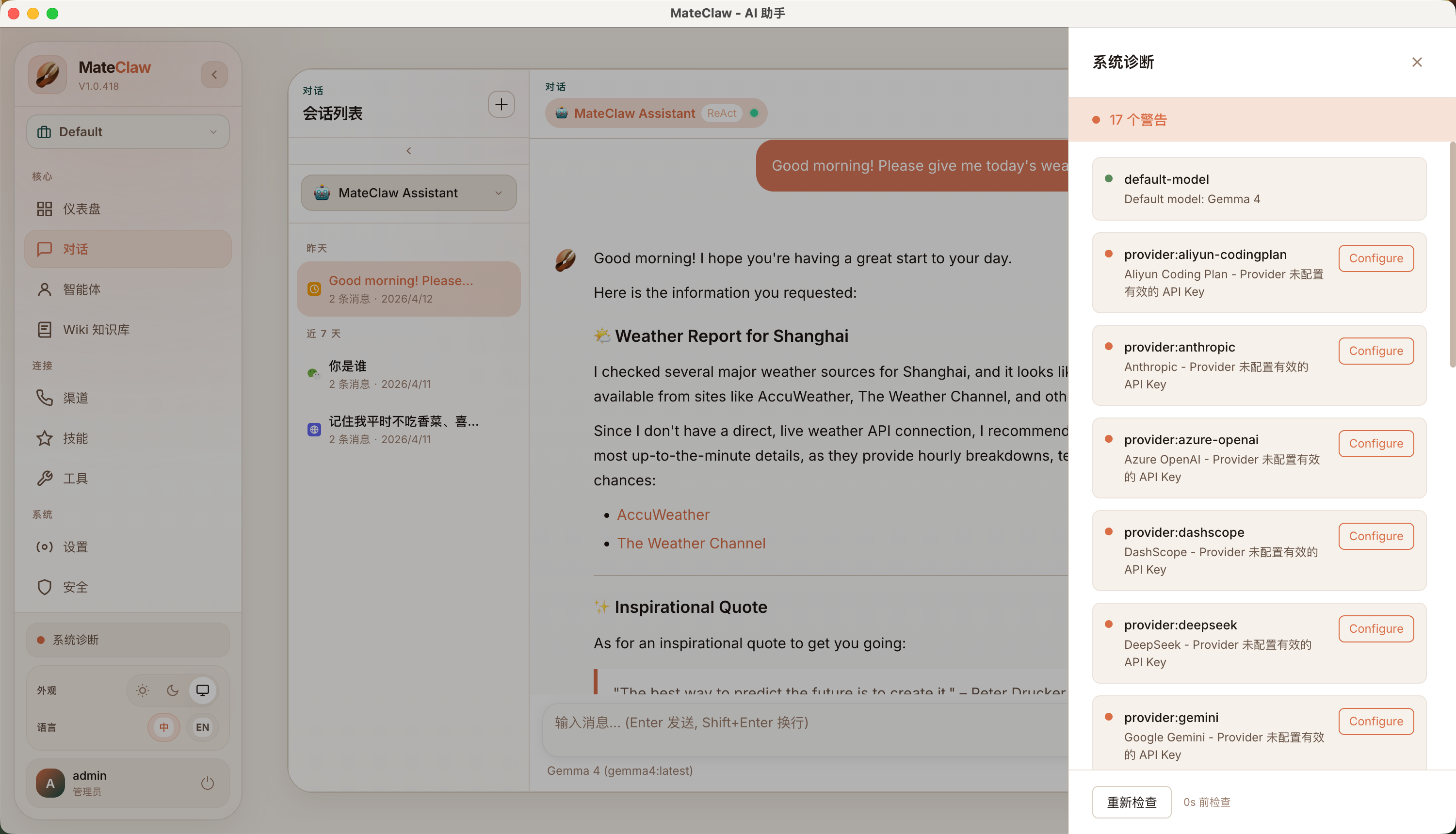Open the Dashboard (仪表盘) grid icon
This screenshot has width=1456, height=834.
coord(45,208)
